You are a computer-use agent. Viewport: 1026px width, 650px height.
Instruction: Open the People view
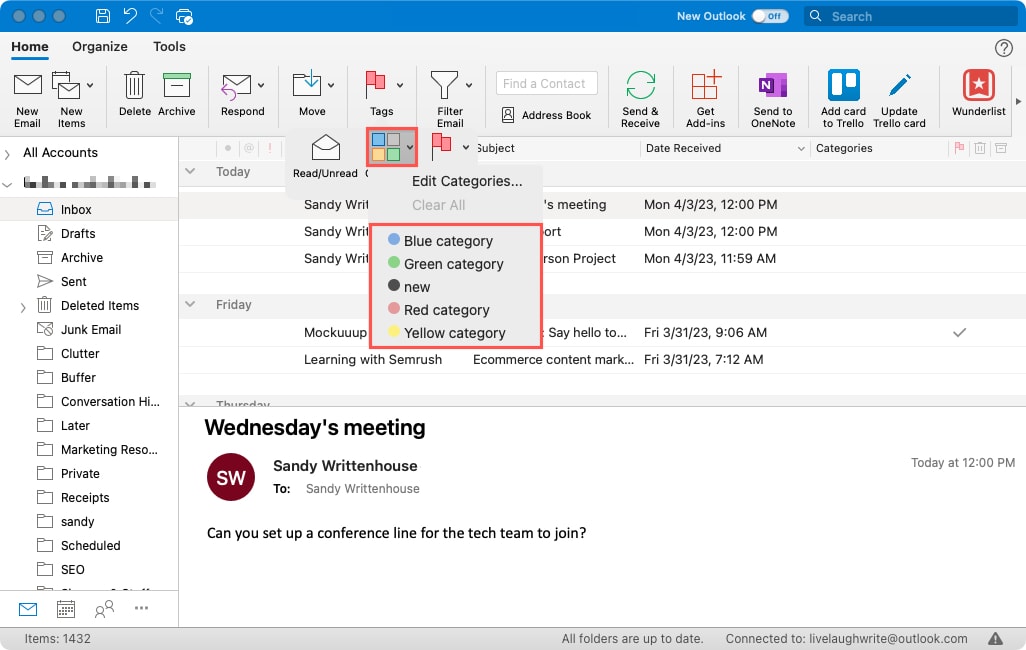coord(104,609)
